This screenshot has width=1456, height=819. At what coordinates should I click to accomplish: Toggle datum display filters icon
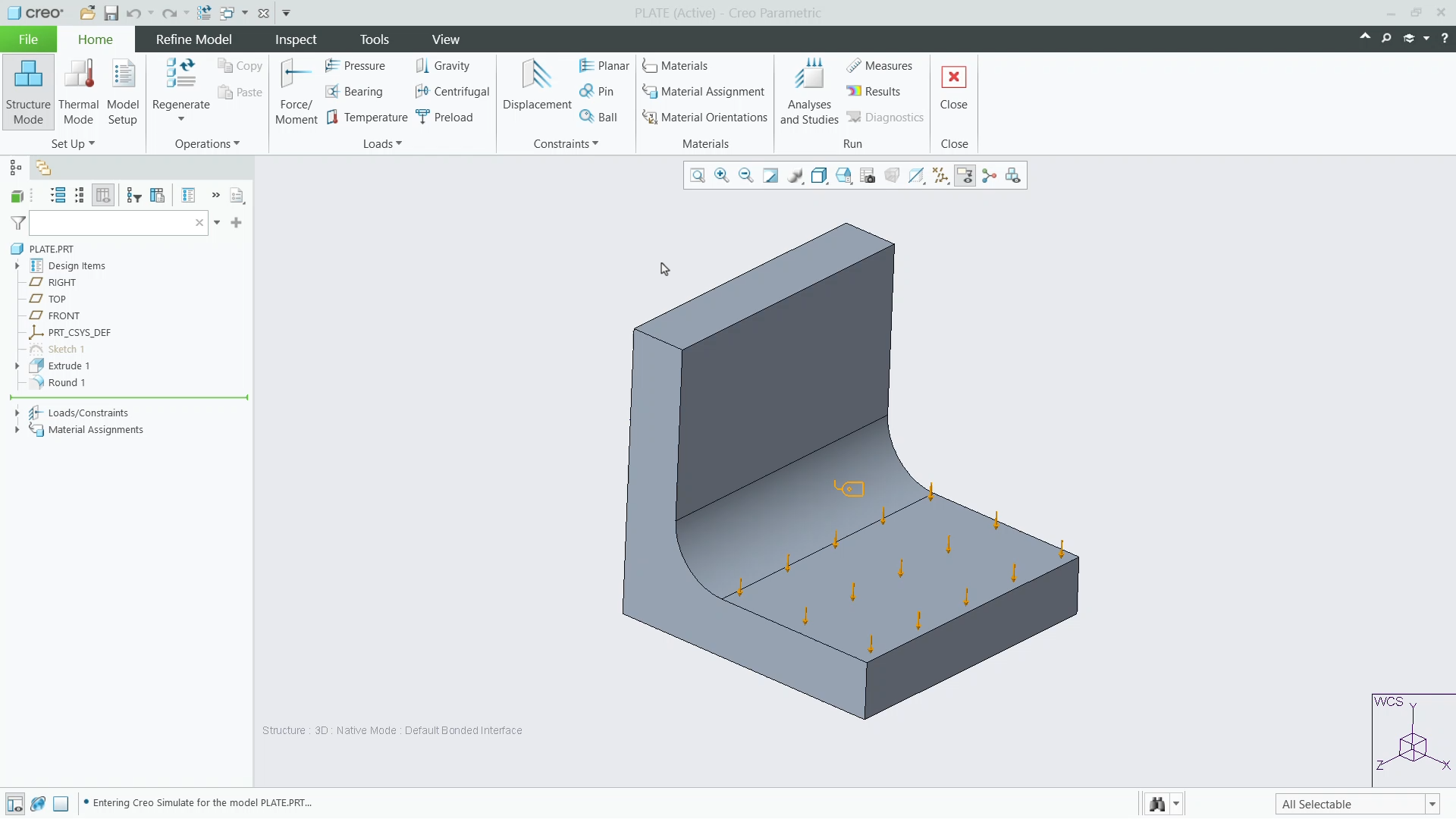coord(940,176)
